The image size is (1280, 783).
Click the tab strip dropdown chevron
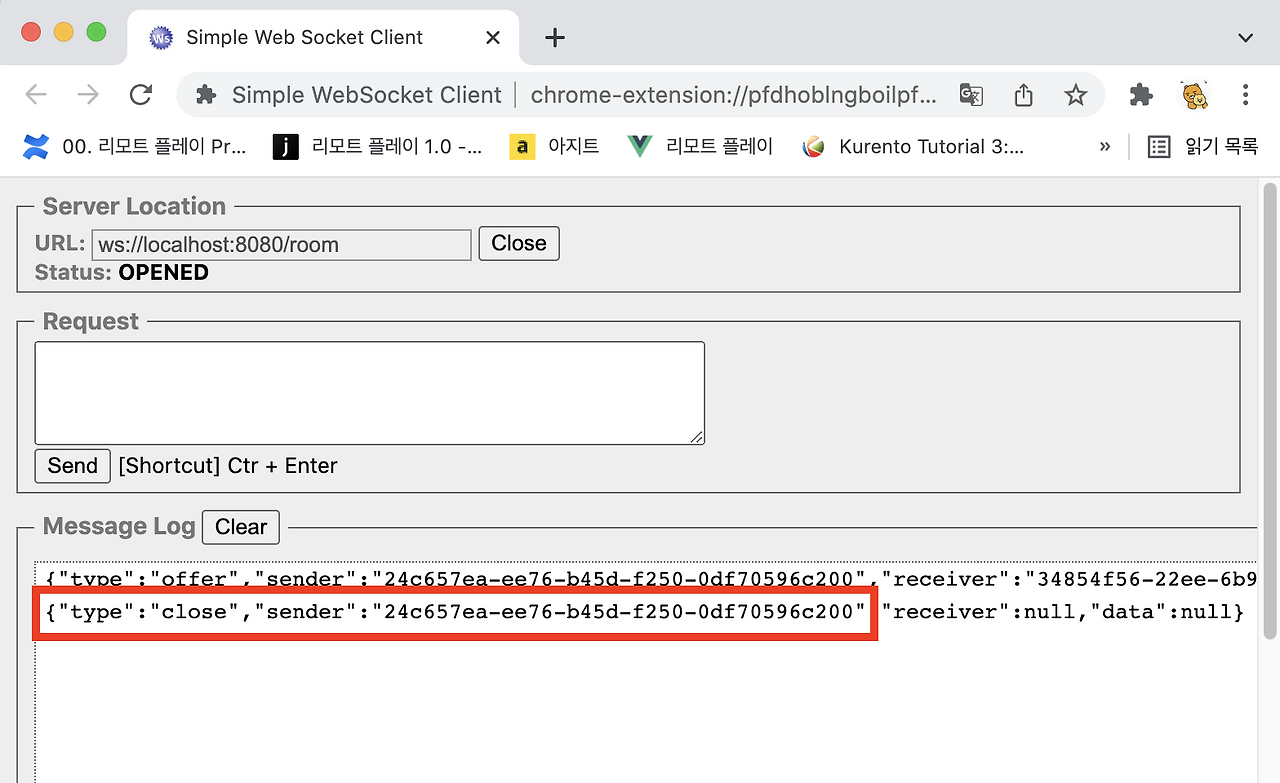click(x=1245, y=37)
